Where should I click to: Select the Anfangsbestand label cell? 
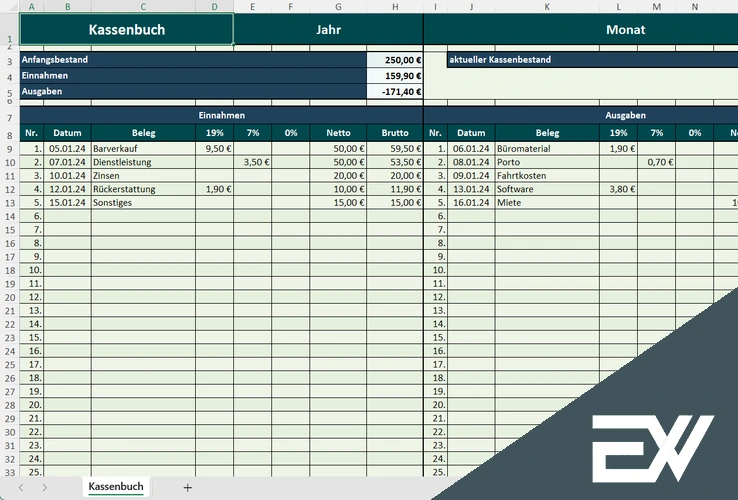click(193, 60)
